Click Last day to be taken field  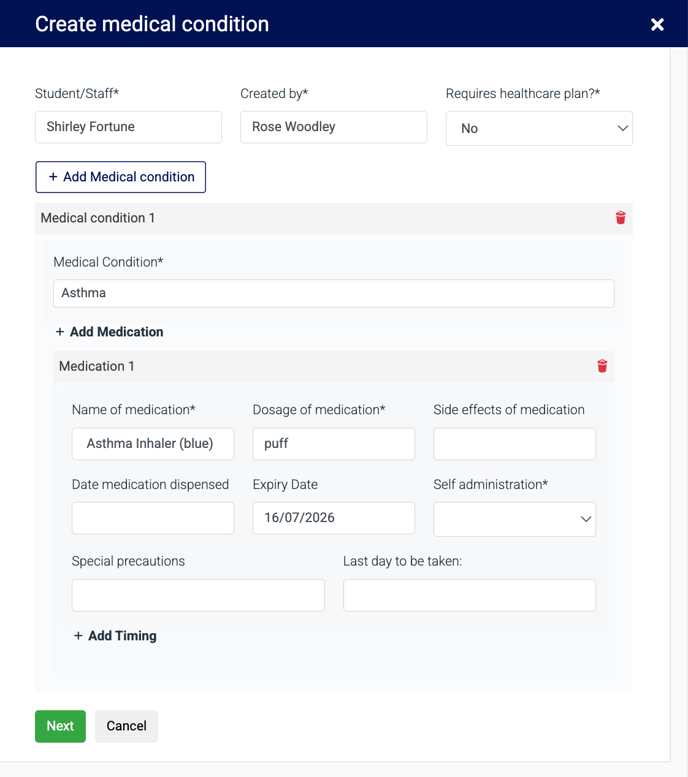tap(469, 595)
